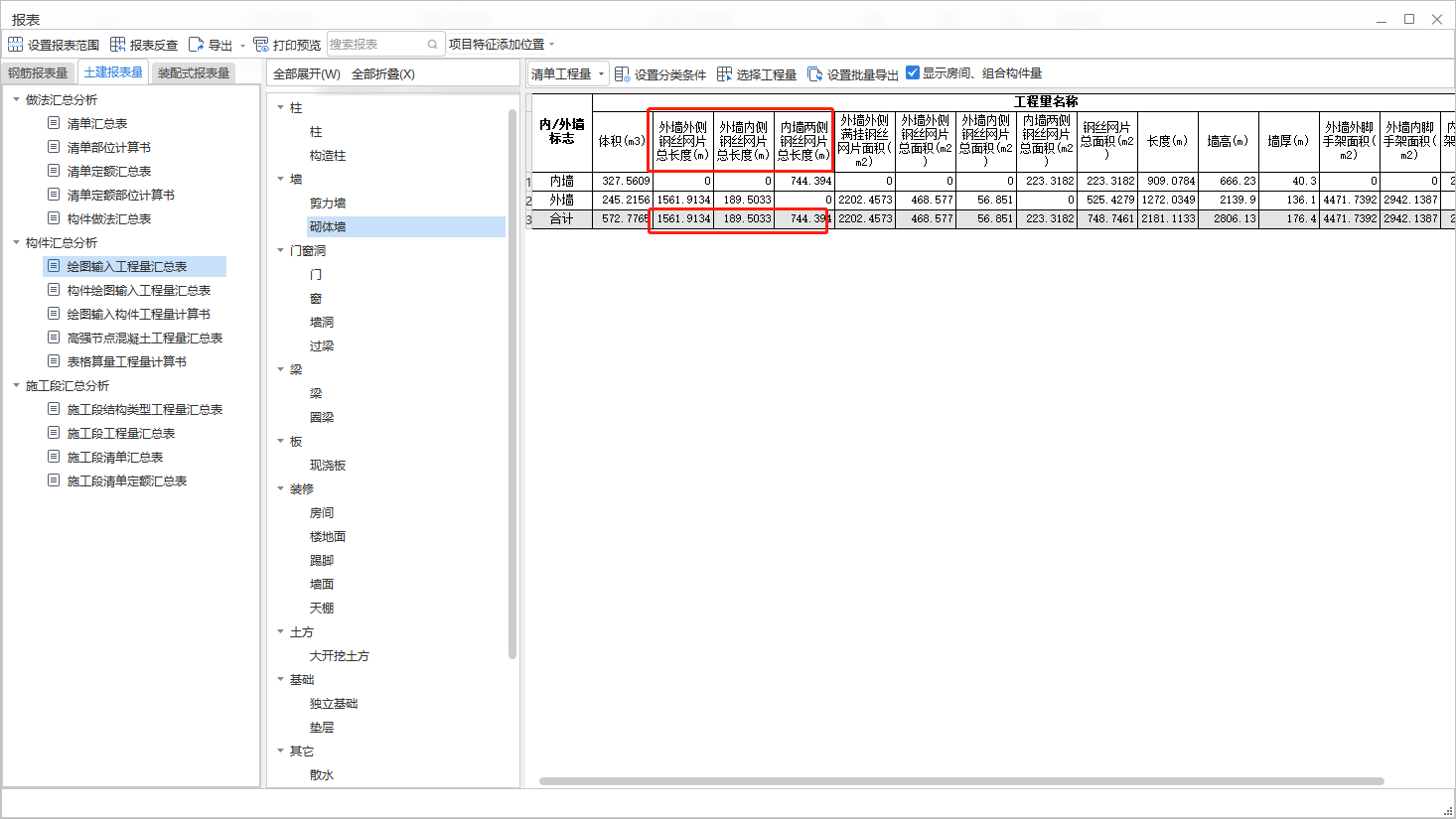Click the report icon beside 绘图输入构件工程量计算书

click(x=54, y=314)
